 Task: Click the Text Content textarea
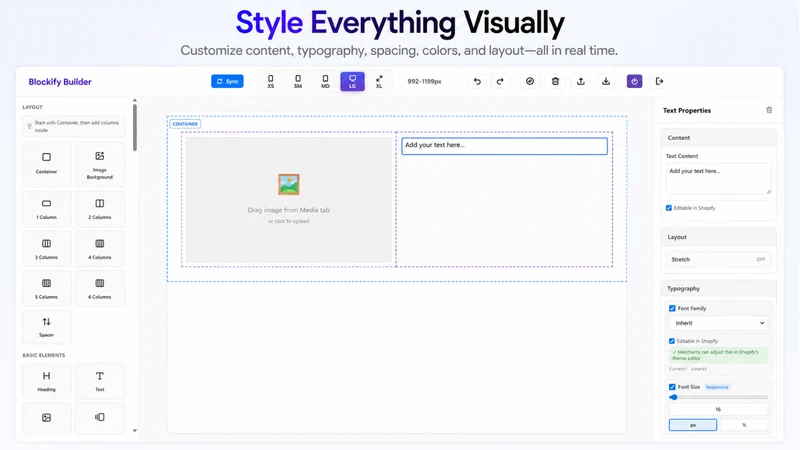click(x=718, y=179)
